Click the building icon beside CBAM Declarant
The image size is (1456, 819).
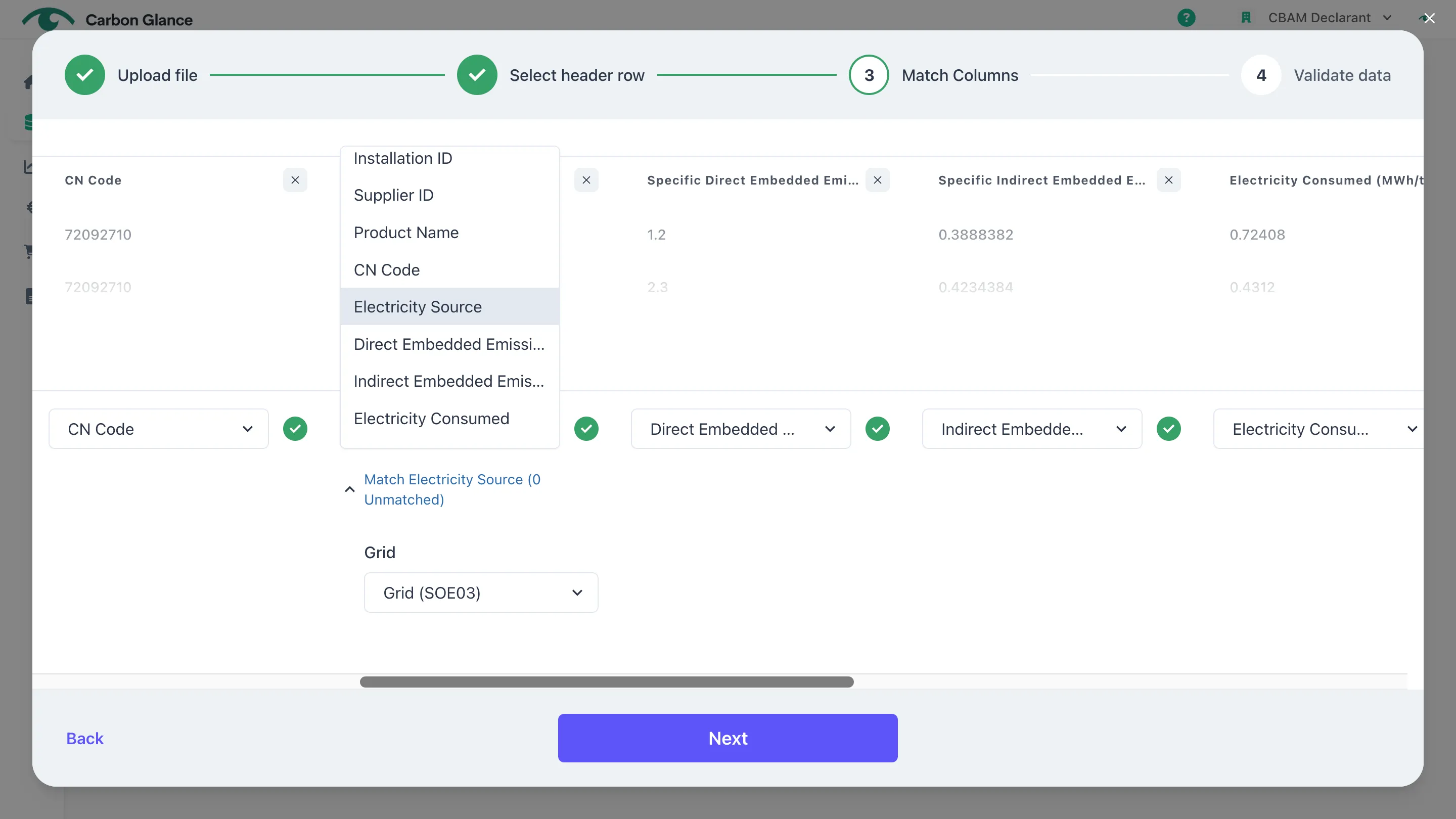point(1246,18)
